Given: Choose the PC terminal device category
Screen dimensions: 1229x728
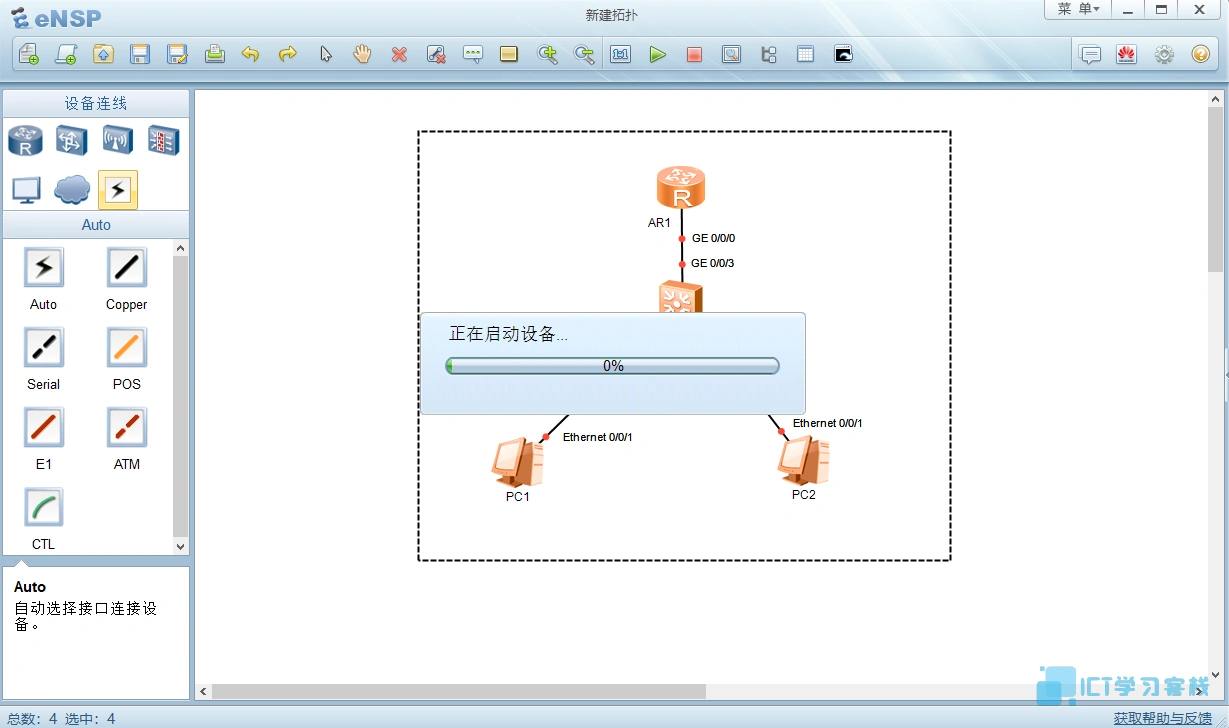Looking at the screenshot, I should [x=25, y=189].
